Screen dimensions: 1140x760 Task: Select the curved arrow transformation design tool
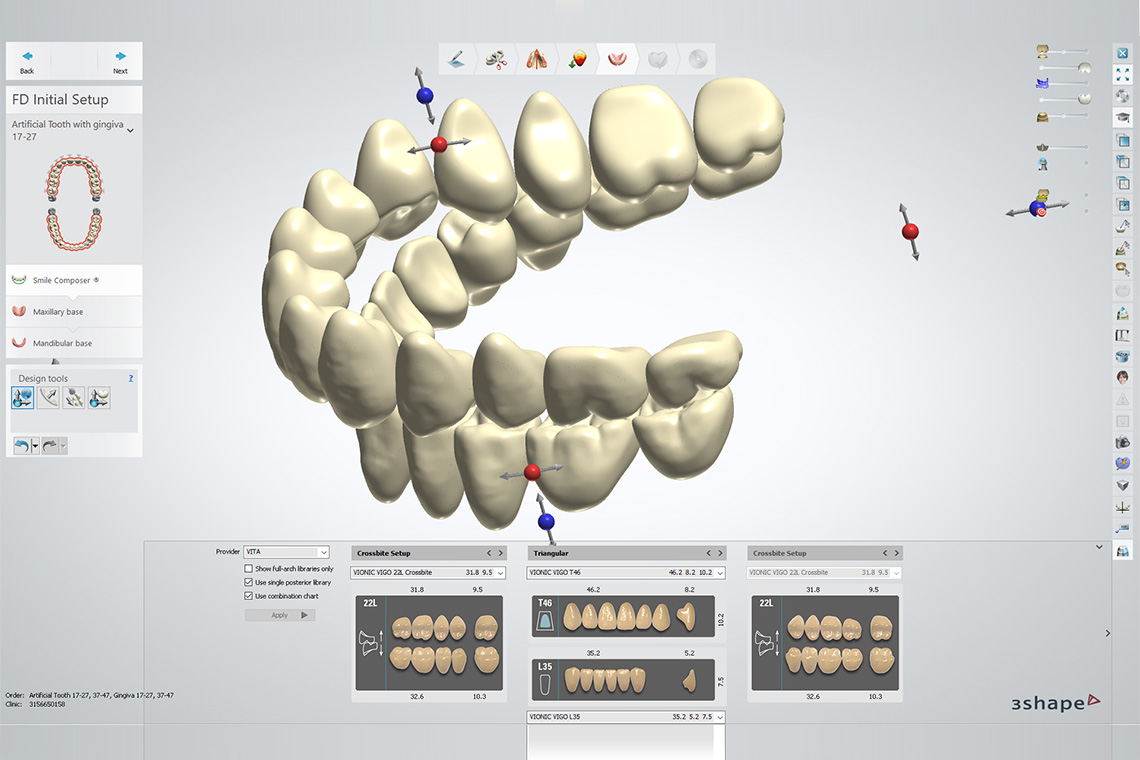coord(47,397)
